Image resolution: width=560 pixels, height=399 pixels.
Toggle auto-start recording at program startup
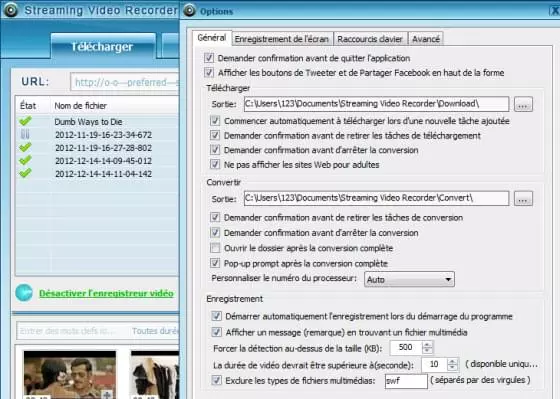(x=216, y=316)
